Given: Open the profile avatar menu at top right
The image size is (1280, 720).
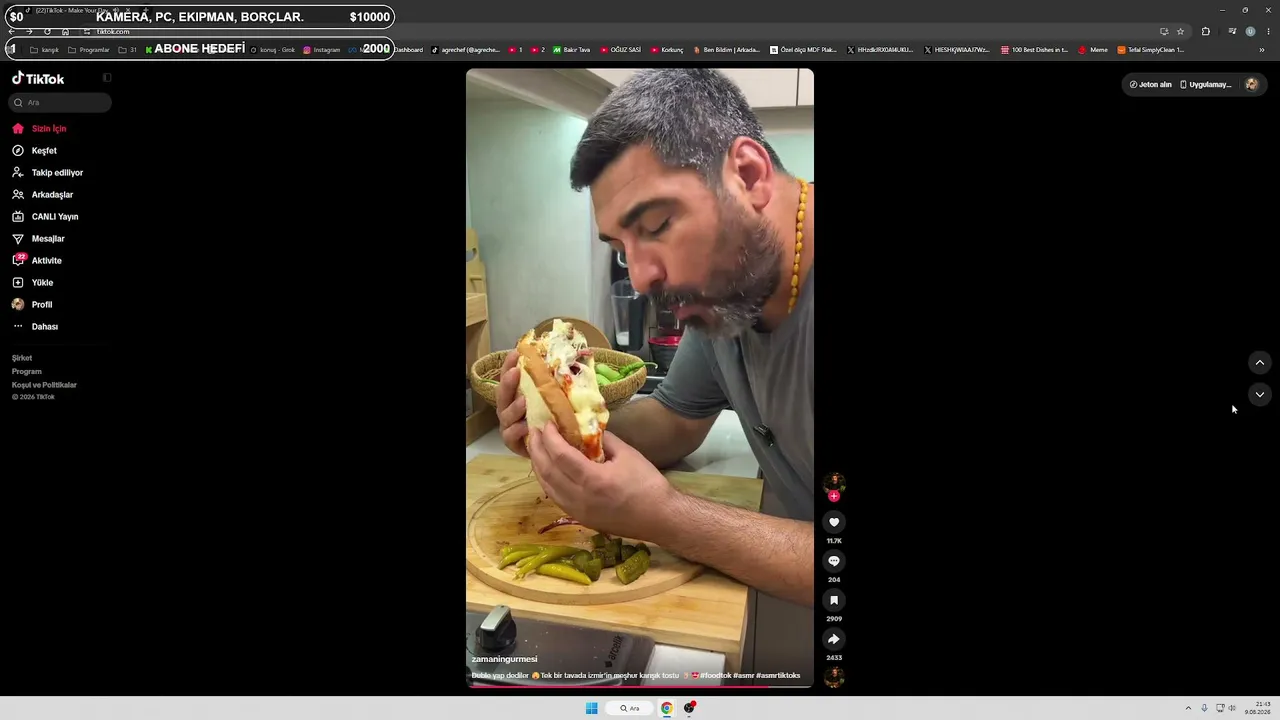Looking at the screenshot, I should 1251,85.
